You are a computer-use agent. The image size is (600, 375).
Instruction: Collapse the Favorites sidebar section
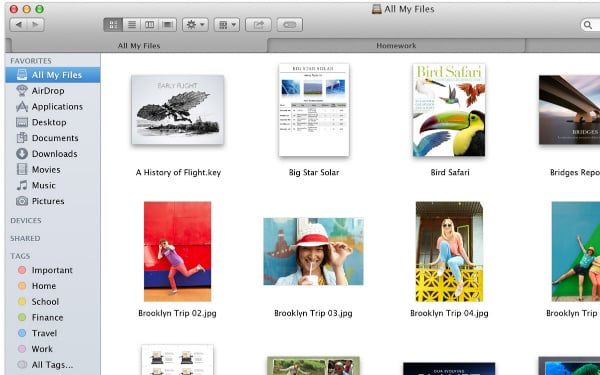[31, 61]
